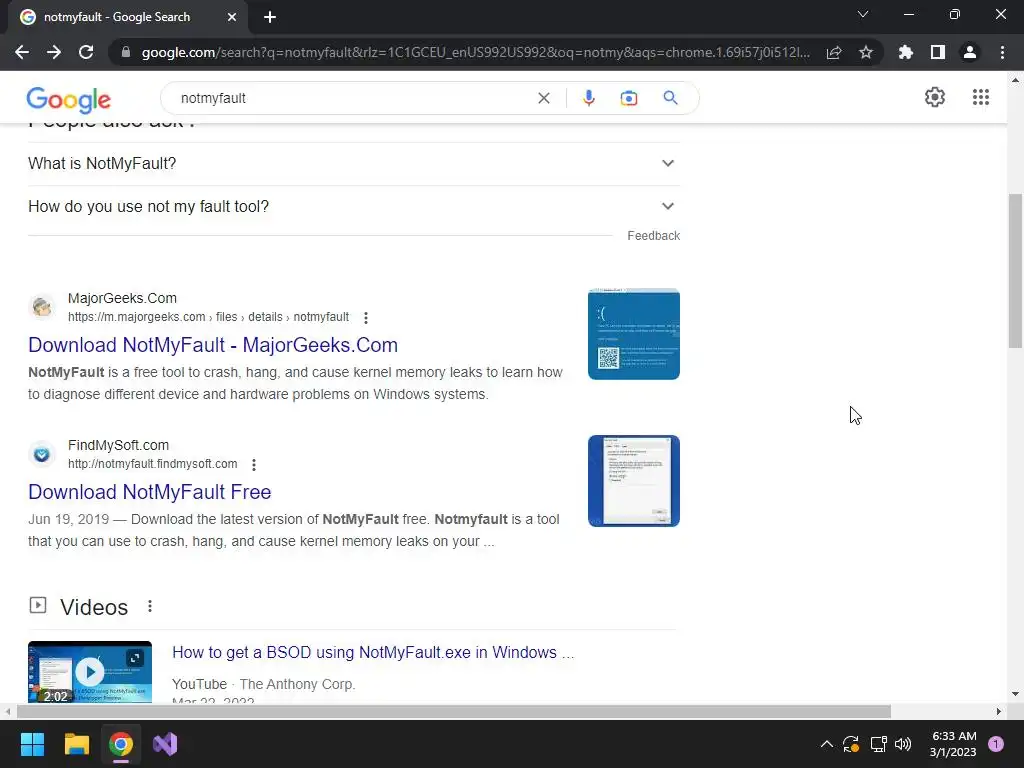Focus the notmyfault search field

pos(353,98)
